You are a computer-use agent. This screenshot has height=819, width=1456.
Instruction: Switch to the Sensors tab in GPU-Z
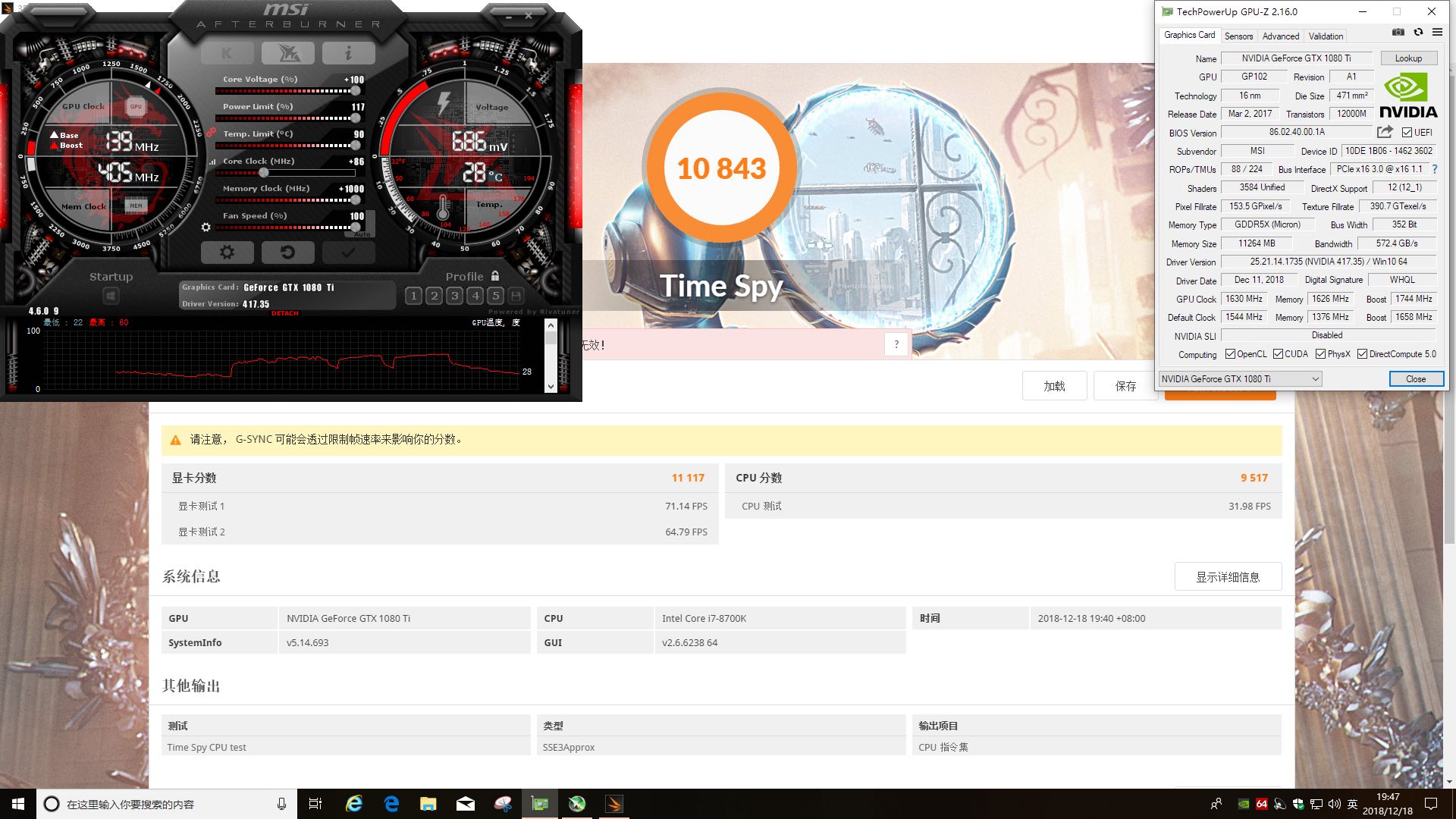1238,36
